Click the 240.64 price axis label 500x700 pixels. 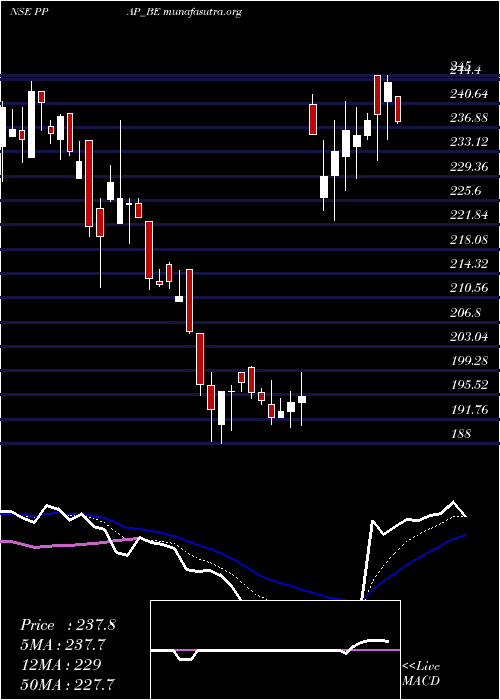(469, 94)
